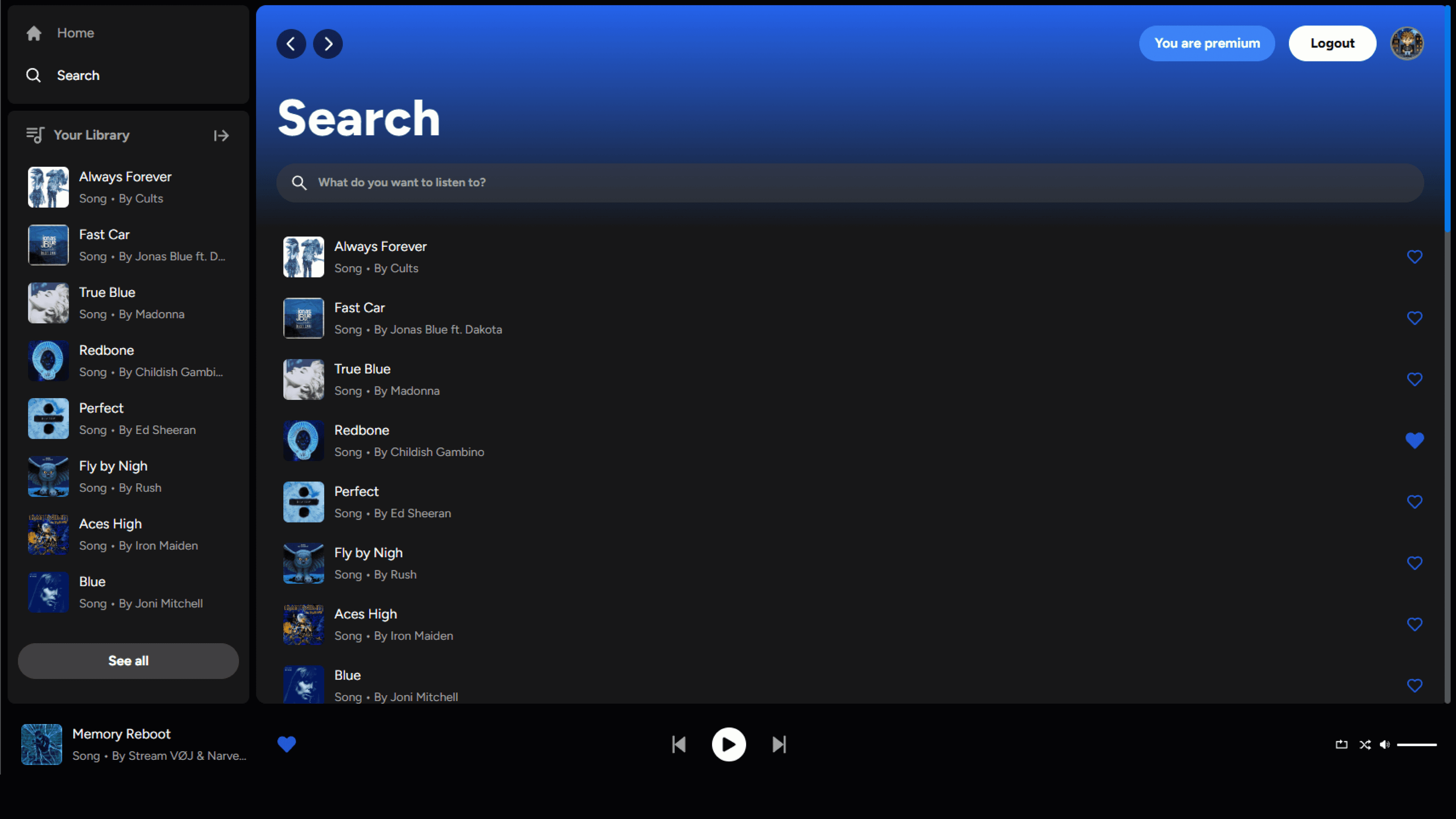This screenshot has width=1456, height=819.
Task: Select 'Fly by Nigh' title in library list
Action: [x=113, y=466]
